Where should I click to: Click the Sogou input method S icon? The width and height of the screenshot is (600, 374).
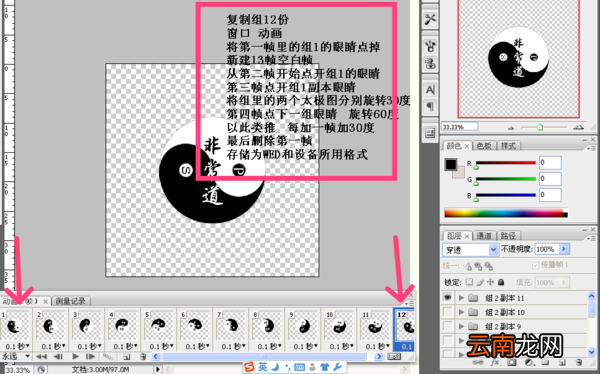tap(249, 368)
